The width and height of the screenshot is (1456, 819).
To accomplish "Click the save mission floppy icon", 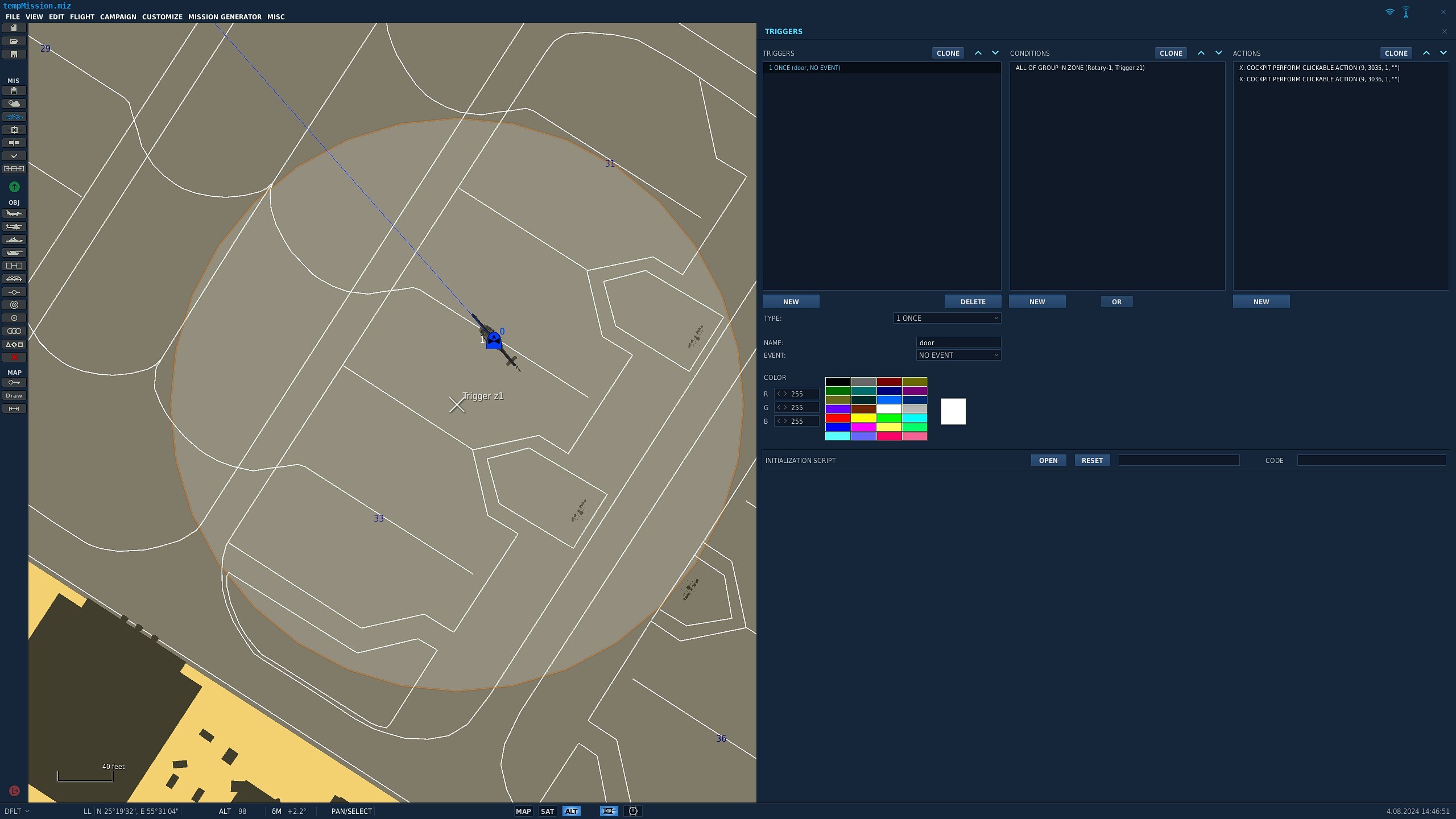I will [14, 54].
